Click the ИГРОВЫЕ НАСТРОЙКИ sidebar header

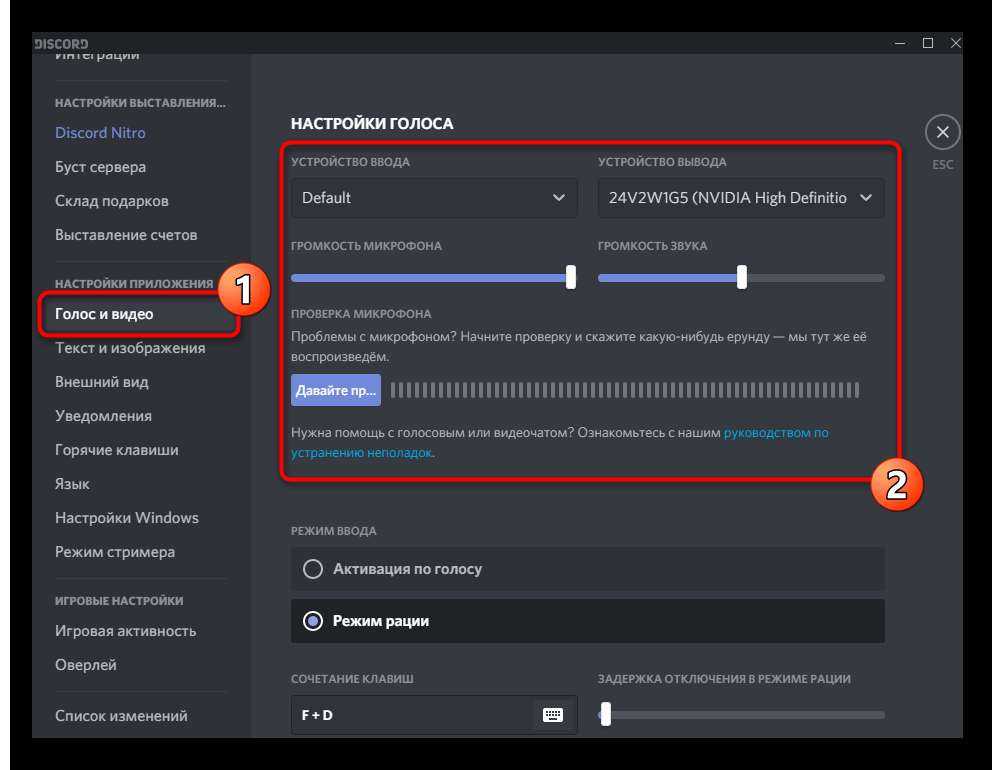click(x=119, y=601)
